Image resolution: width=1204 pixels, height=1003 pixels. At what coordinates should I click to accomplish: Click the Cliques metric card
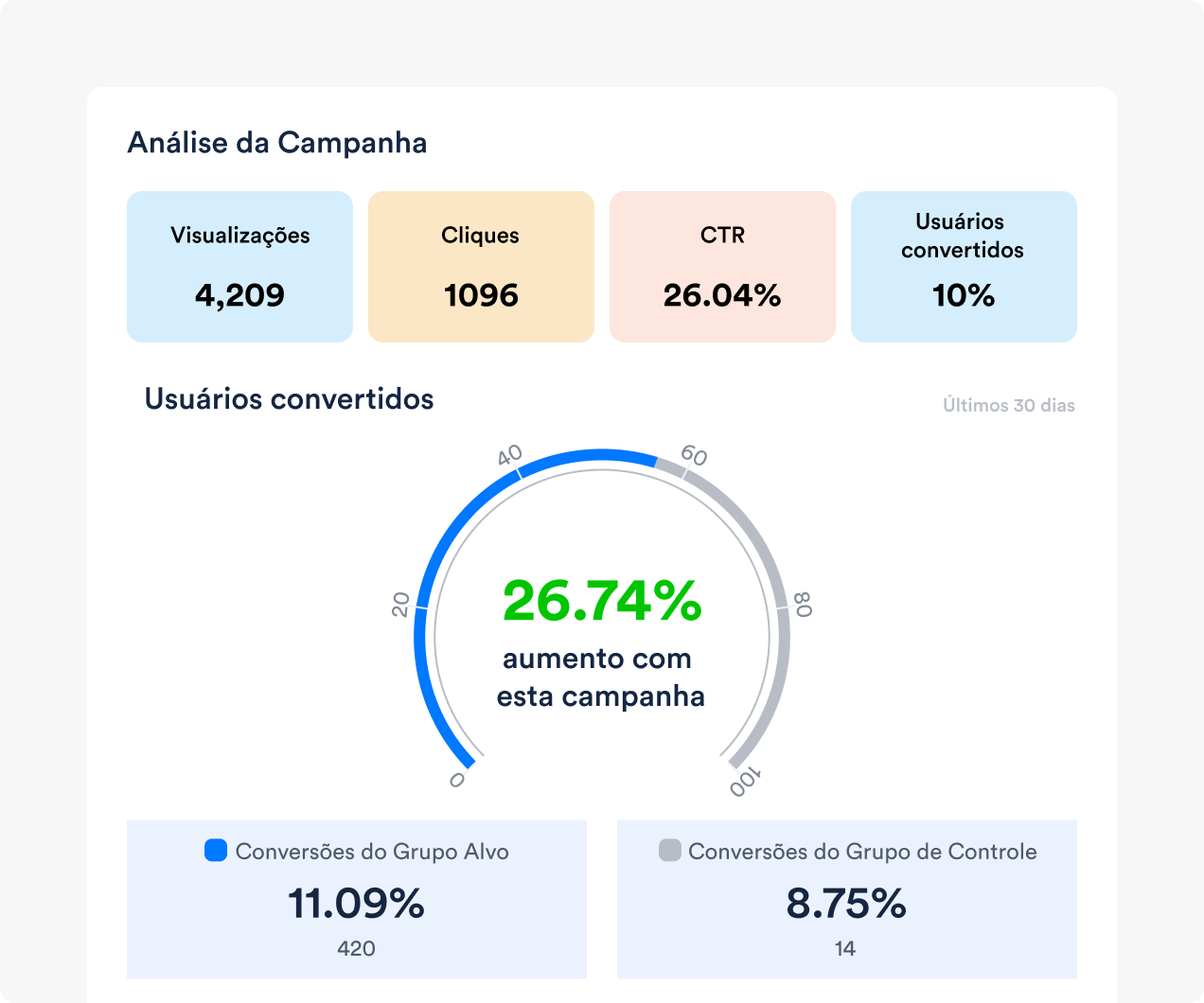(x=481, y=266)
